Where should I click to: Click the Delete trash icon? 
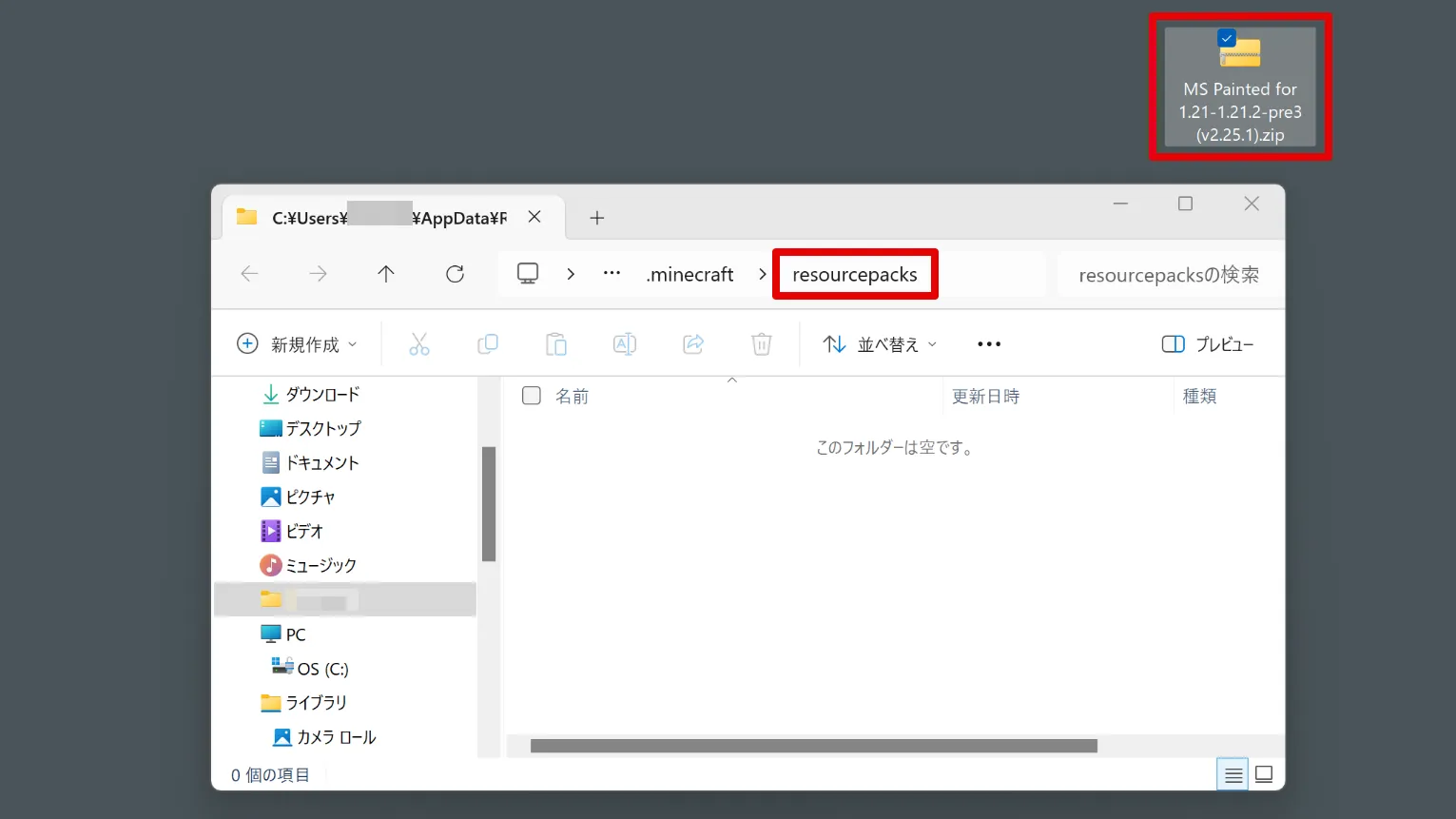coord(762,344)
